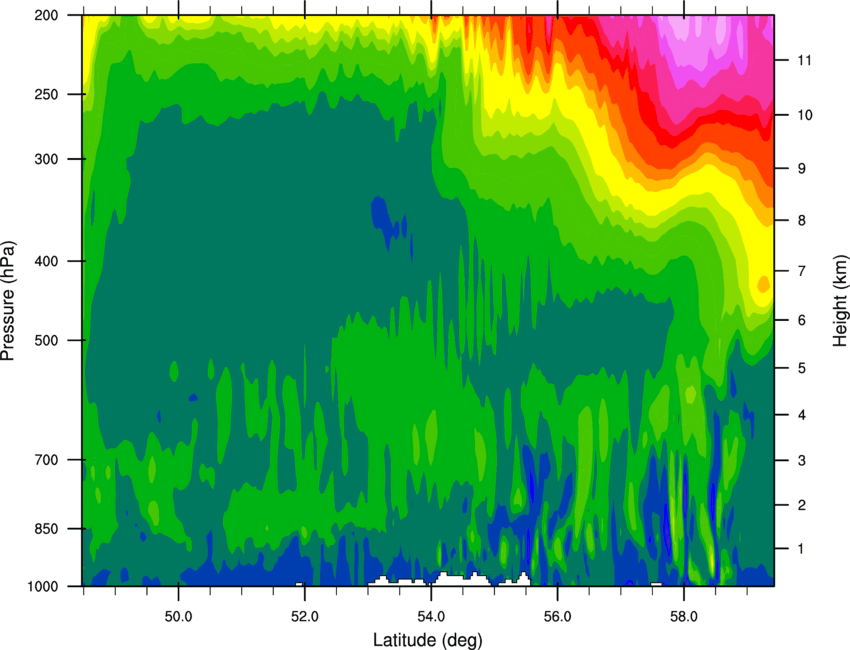Click the 4 km height tick label
Viewport: 850px width, 650px height.
pos(802,415)
